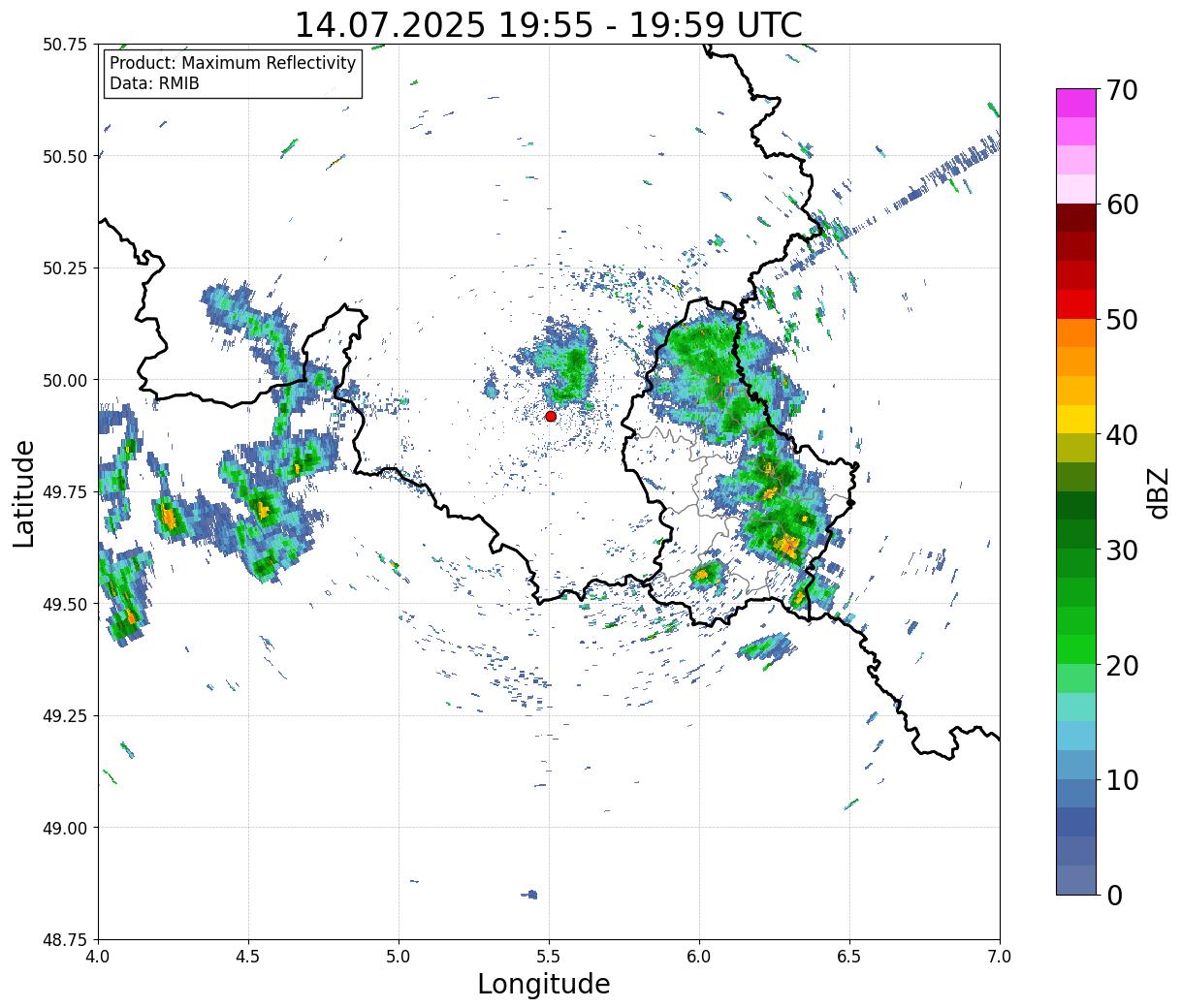The image size is (1182, 1008).
Task: Click the colorbar tick label 60
Action: [1122, 205]
